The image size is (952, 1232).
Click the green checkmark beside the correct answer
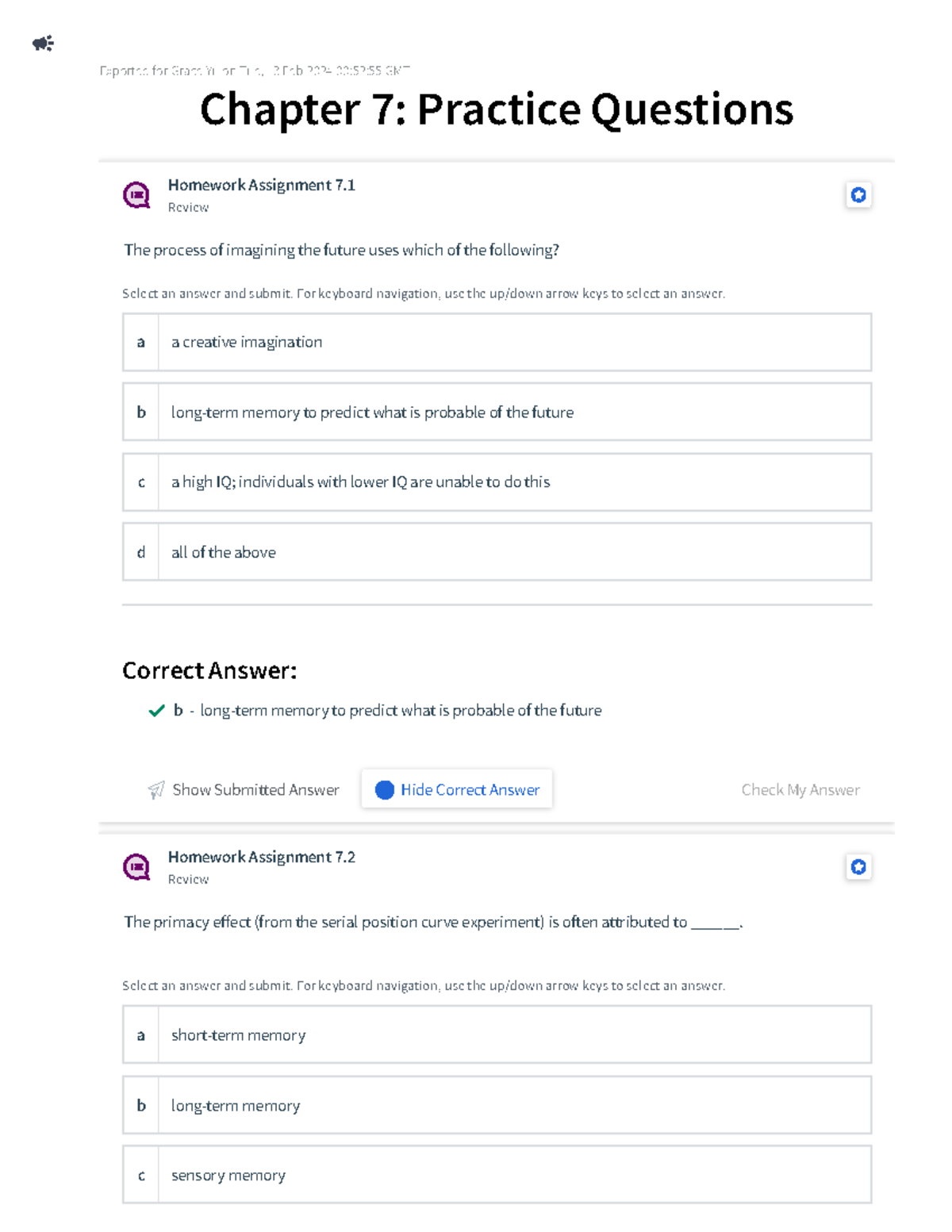156,710
